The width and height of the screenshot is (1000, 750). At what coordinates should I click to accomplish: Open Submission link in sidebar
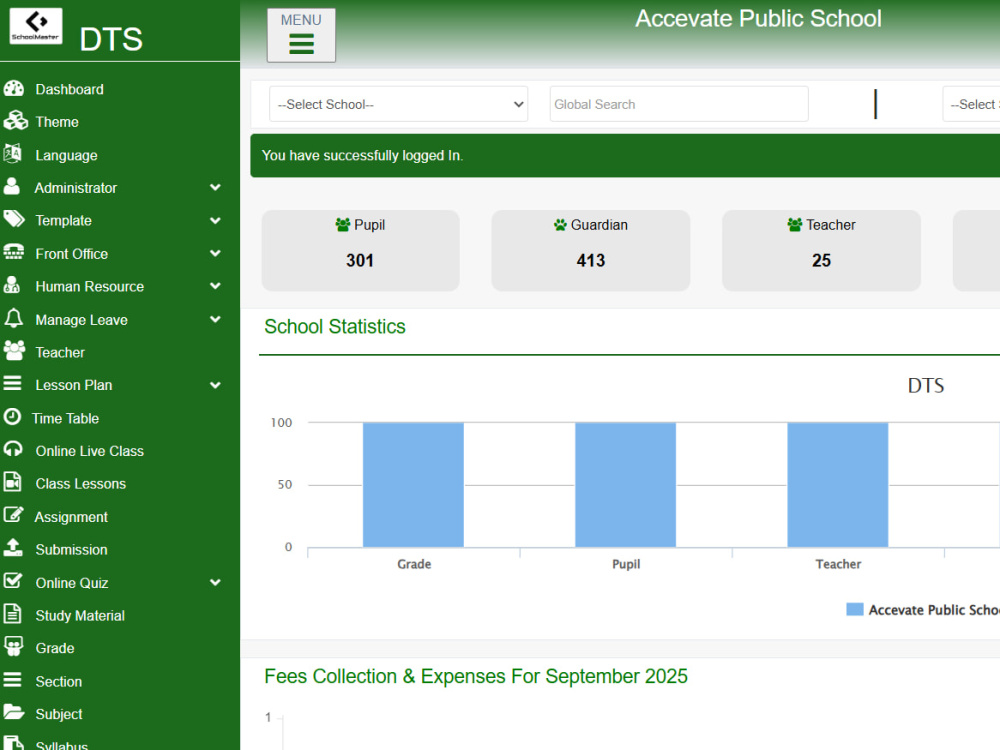71,549
